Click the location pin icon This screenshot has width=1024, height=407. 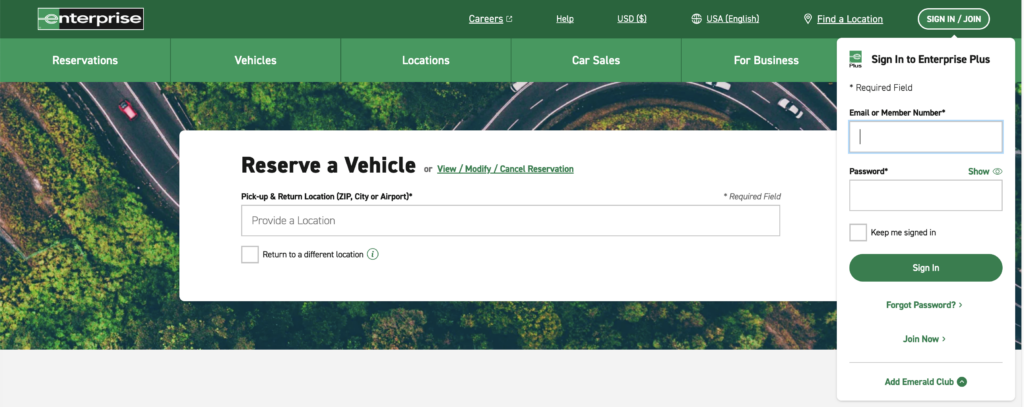pyautogui.click(x=808, y=19)
